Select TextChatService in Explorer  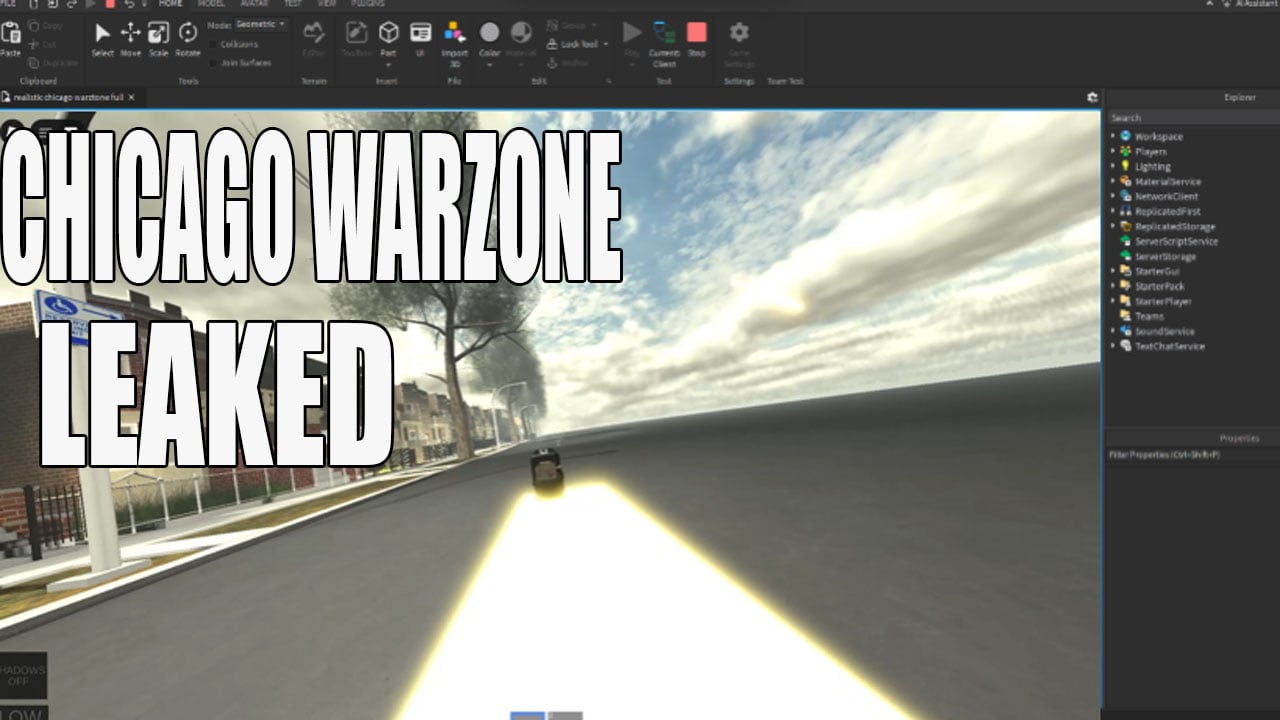click(1169, 346)
